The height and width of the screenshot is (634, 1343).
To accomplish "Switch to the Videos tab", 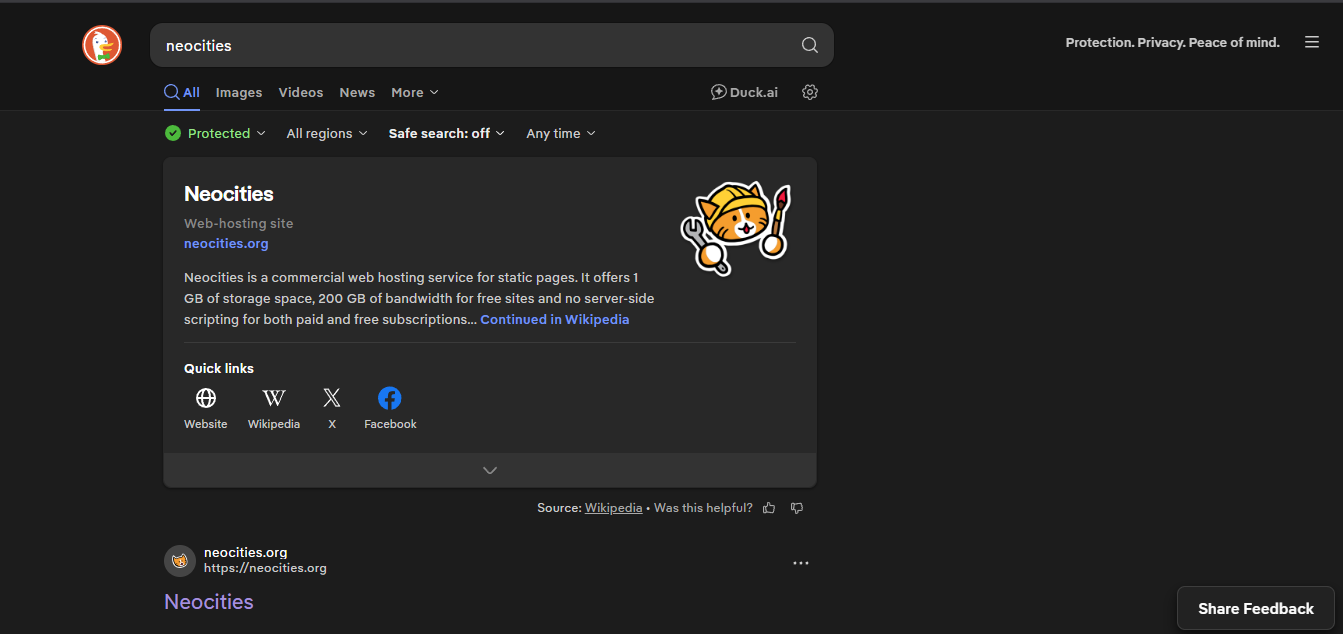I will (301, 92).
